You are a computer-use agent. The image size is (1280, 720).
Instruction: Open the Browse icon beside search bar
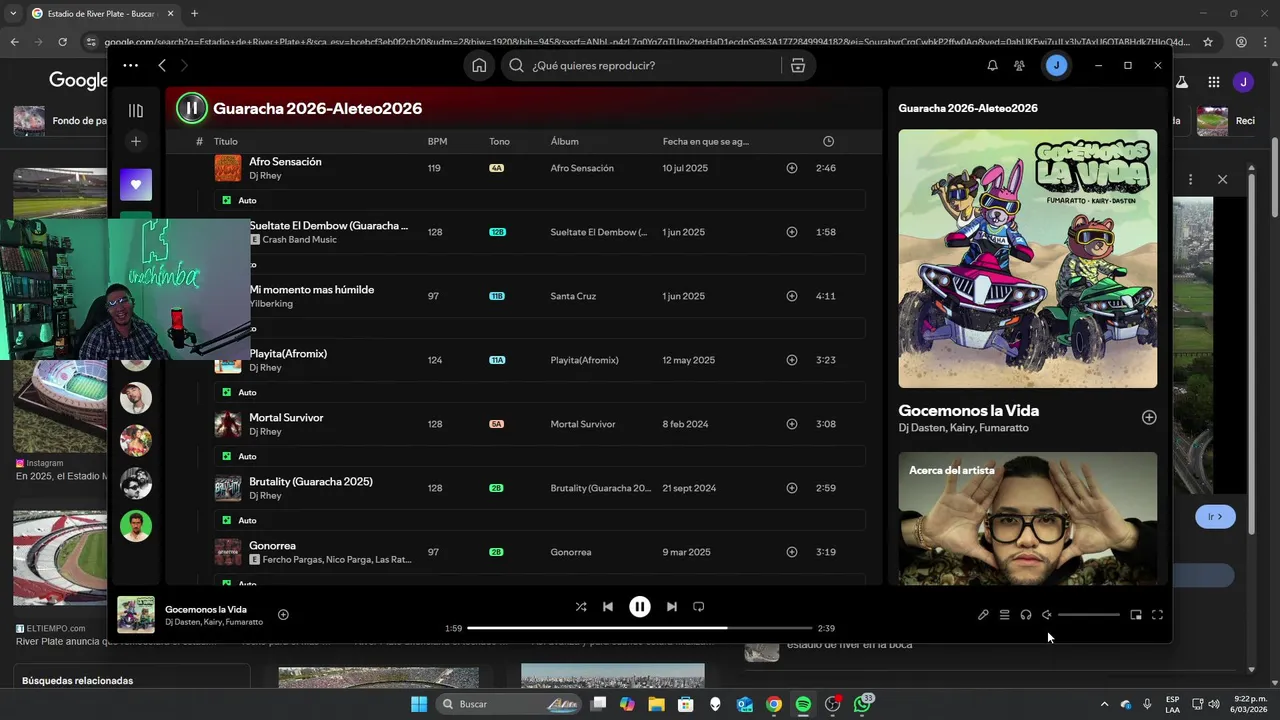coord(798,65)
